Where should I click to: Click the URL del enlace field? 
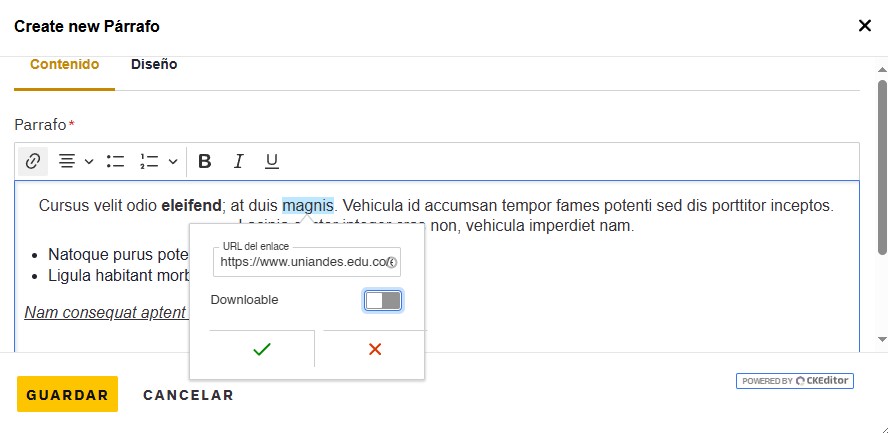pyautogui.click(x=307, y=262)
